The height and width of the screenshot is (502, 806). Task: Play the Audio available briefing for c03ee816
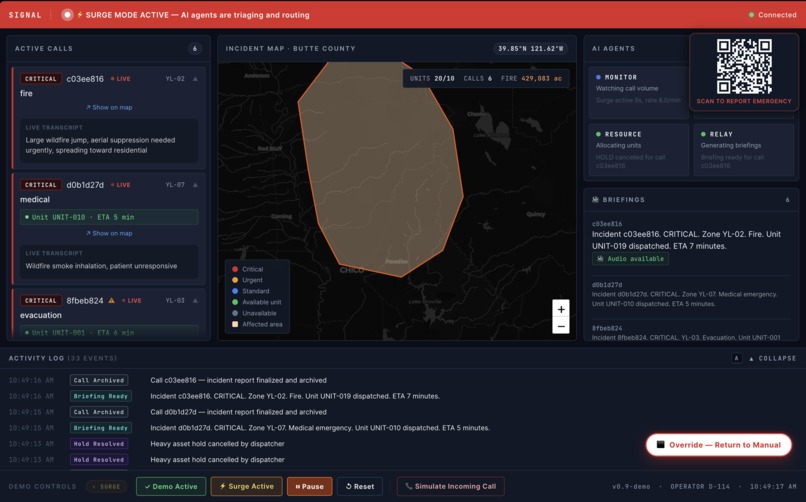[630, 259]
